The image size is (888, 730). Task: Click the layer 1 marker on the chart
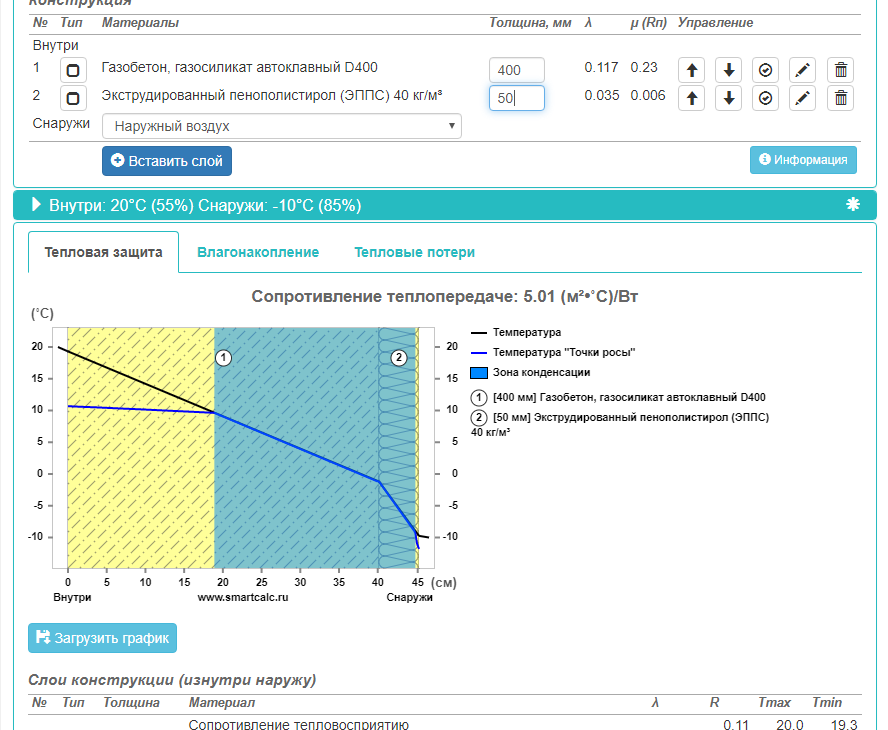coord(224,358)
